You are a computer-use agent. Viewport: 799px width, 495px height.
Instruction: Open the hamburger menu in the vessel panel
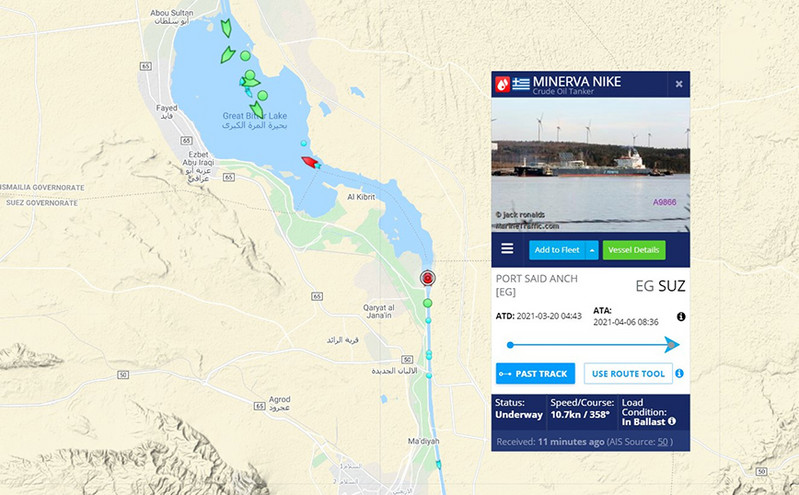[x=507, y=248]
